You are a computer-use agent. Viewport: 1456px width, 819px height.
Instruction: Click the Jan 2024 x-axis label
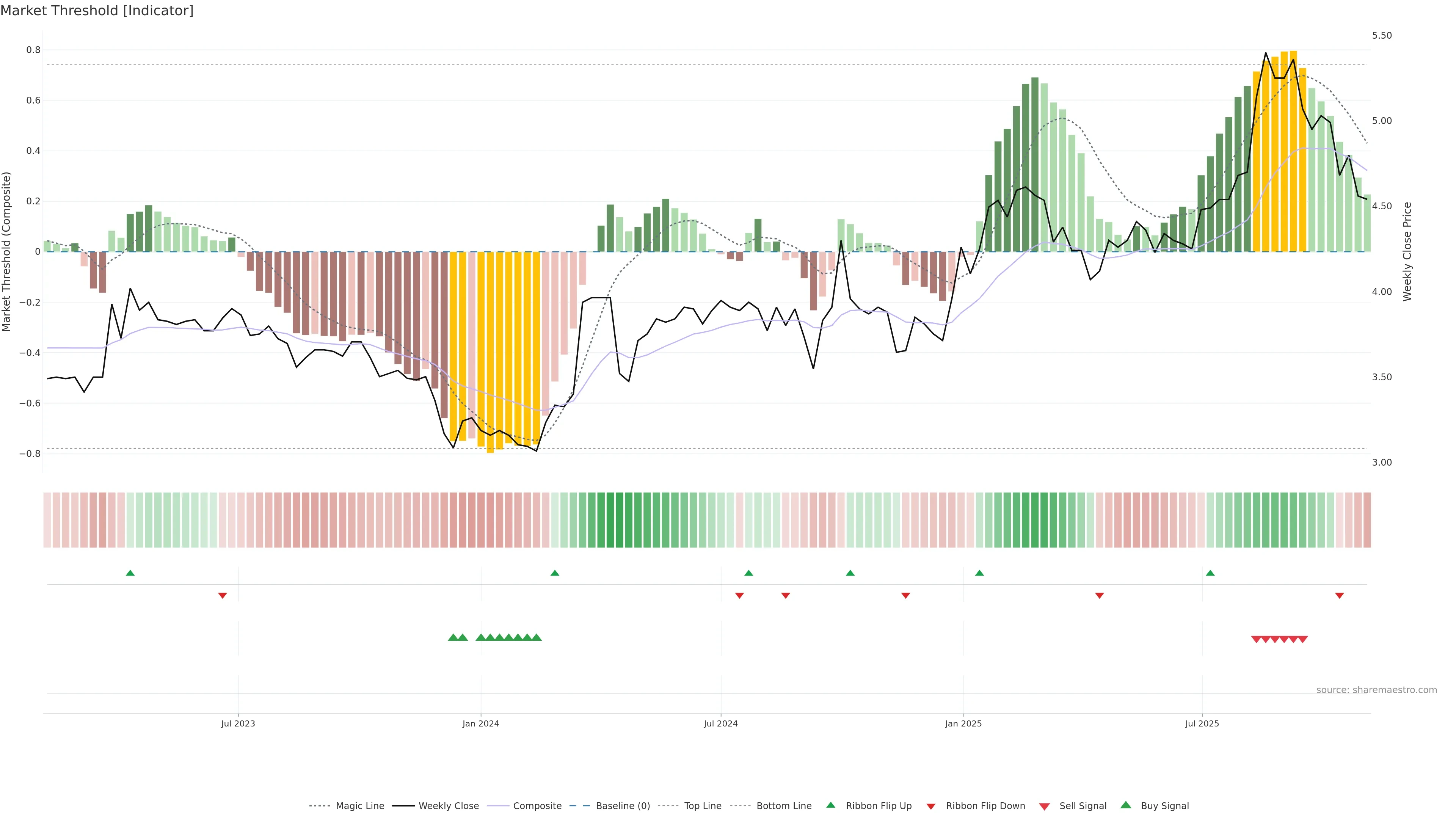click(480, 723)
